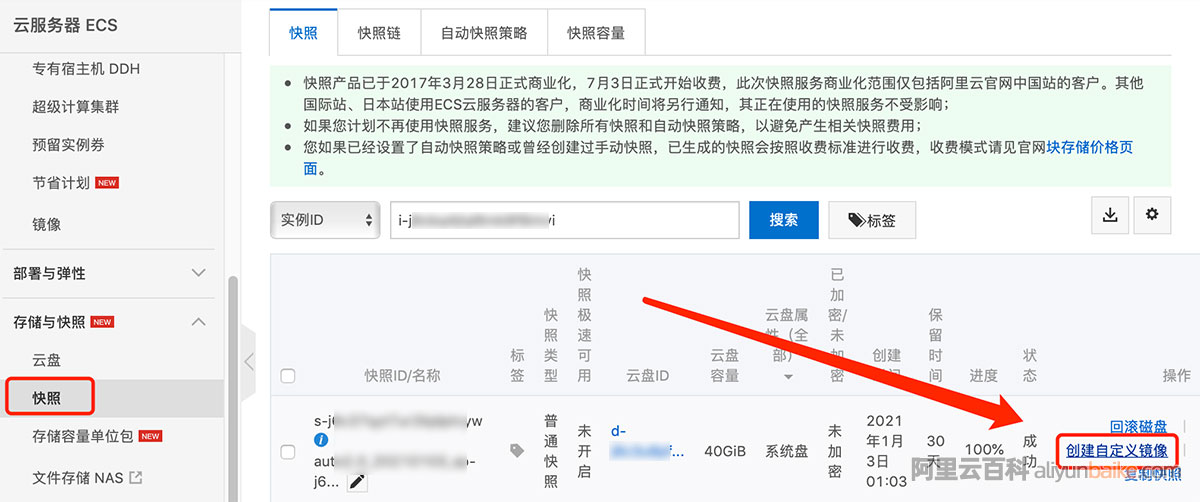Click the pencil edit icon beside snapshot name
The width and height of the screenshot is (1200, 502).
356,483
